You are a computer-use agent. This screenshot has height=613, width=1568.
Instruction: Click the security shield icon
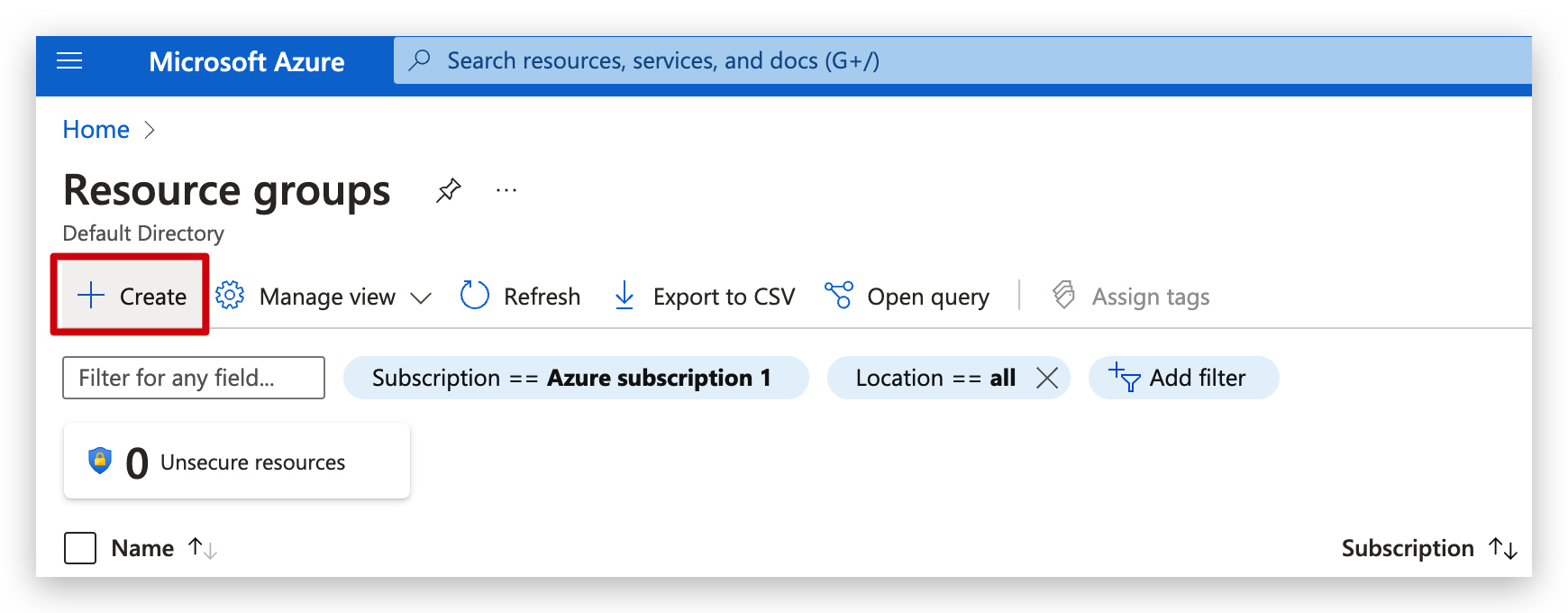pos(100,461)
